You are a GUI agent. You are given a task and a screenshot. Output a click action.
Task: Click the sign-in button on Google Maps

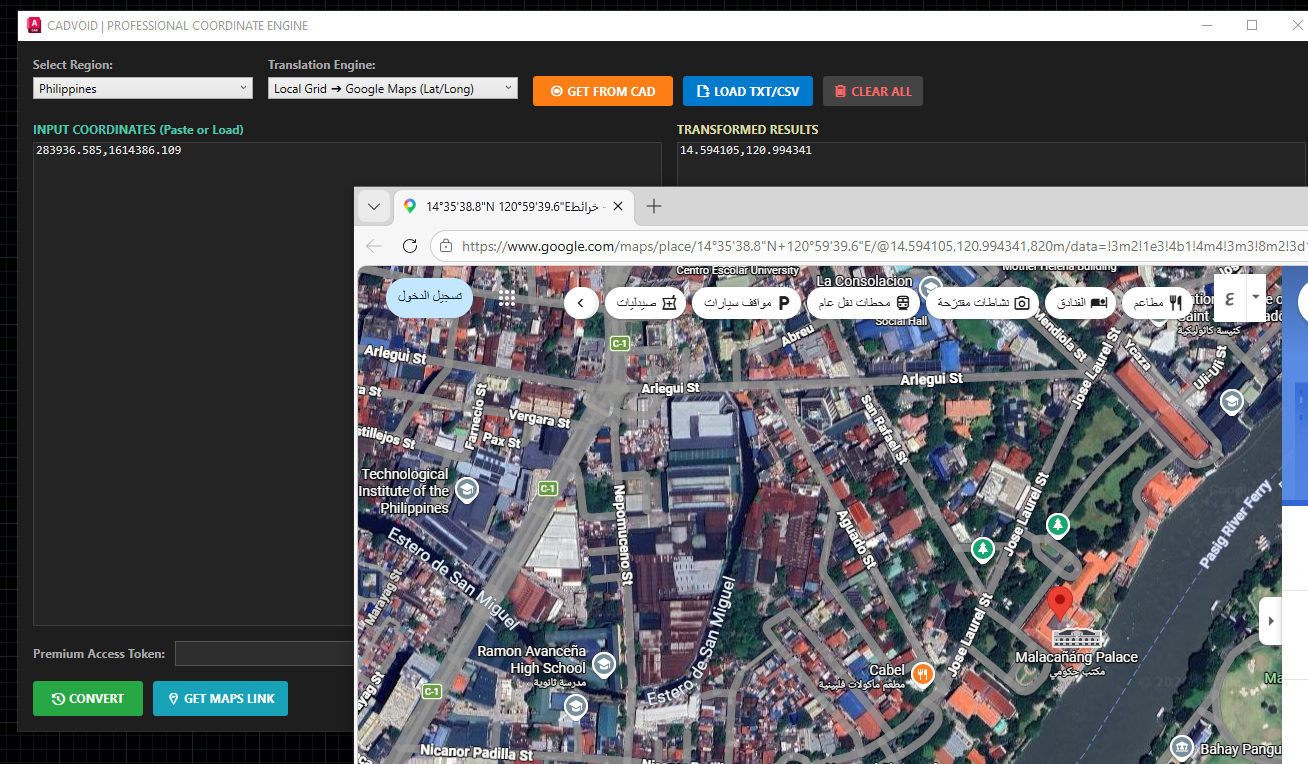coord(430,297)
